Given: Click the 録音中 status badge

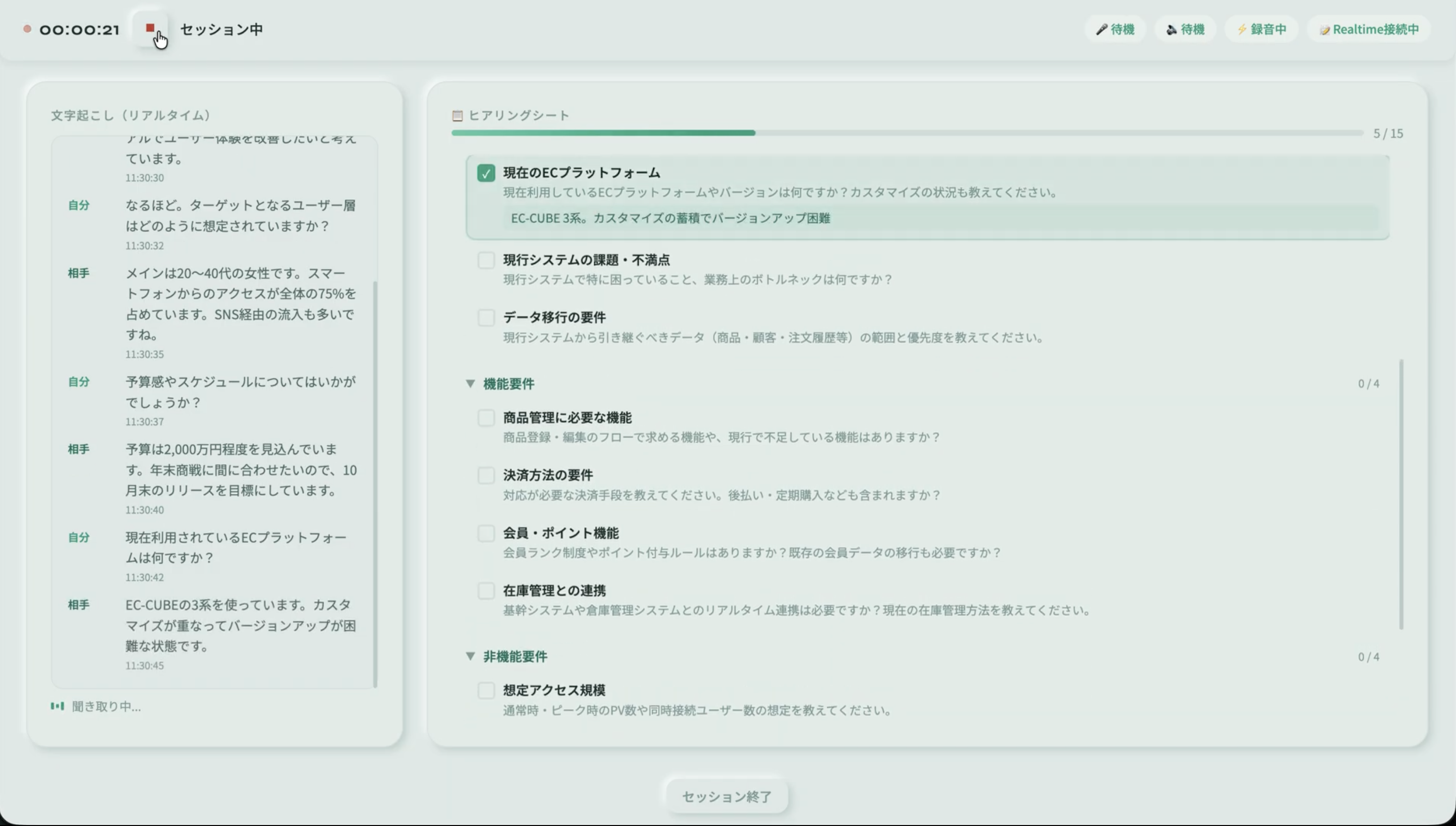Looking at the screenshot, I should (x=1261, y=29).
